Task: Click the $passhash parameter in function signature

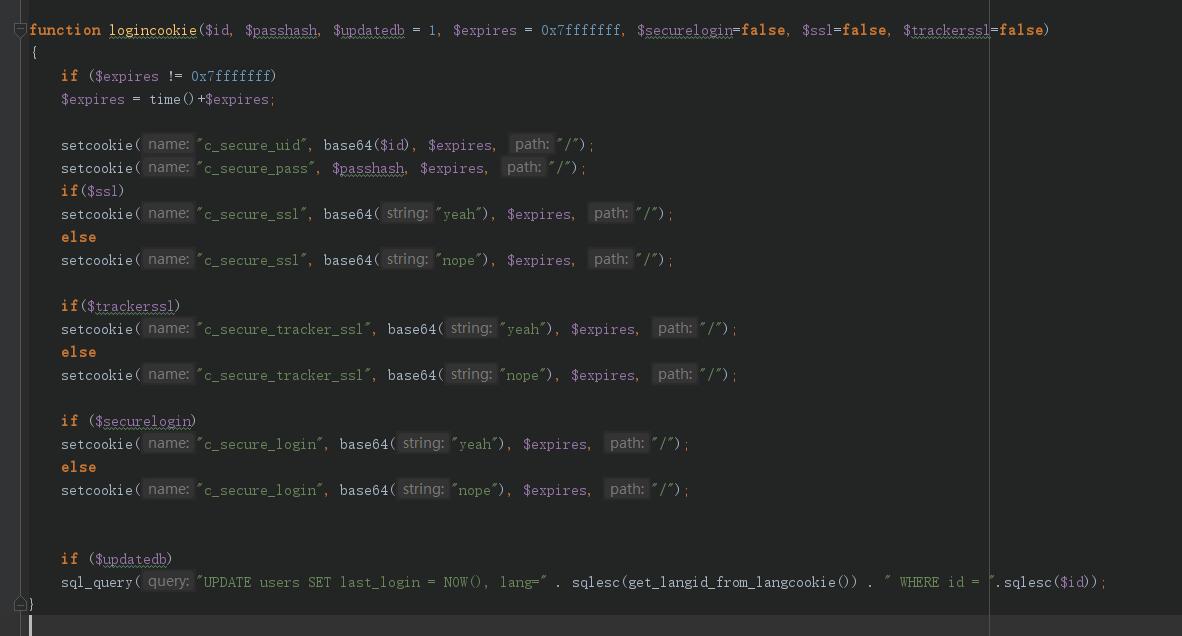Action: 281,30
